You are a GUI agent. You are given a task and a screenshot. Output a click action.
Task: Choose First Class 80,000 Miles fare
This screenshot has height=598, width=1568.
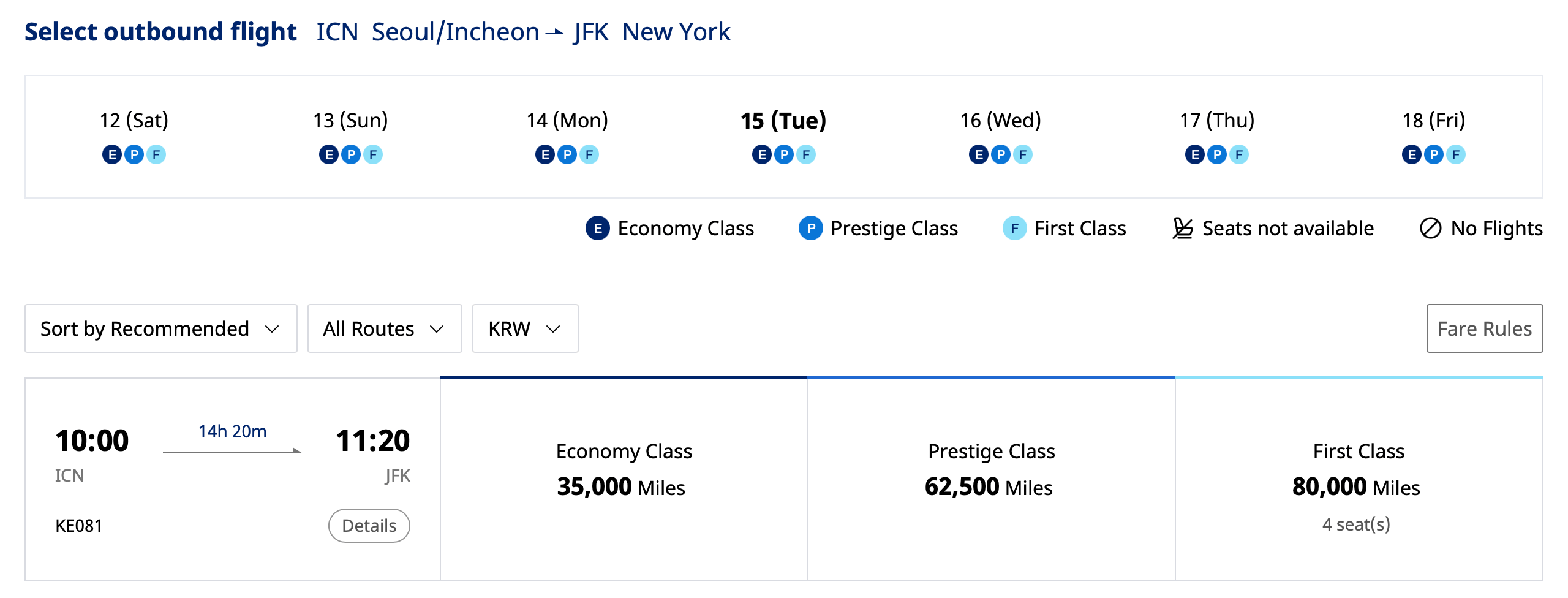click(1359, 479)
